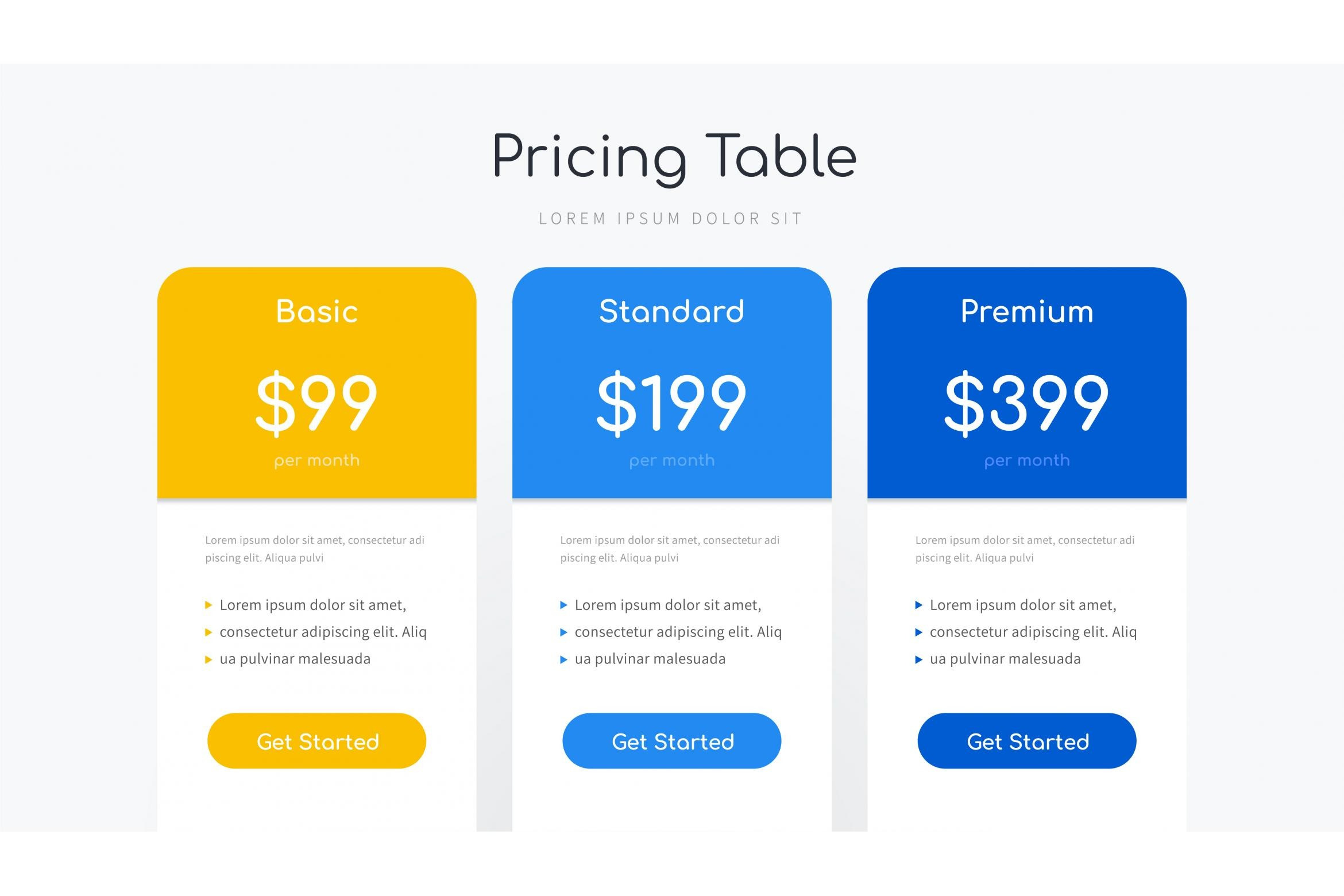Select the Premium plan title

pos(1026,312)
